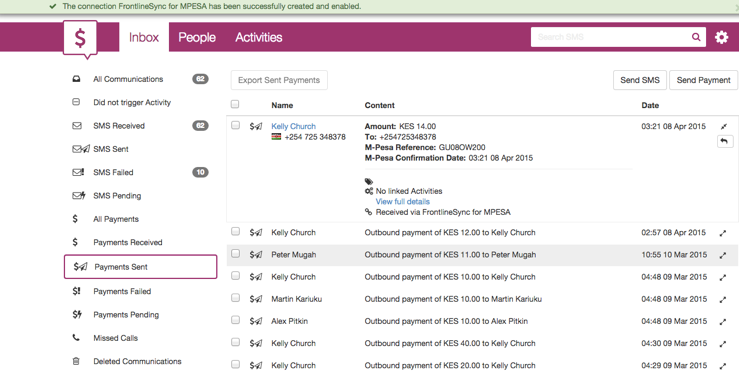Check the Martin Kariuku row checkbox
The width and height of the screenshot is (739, 376).
click(235, 298)
